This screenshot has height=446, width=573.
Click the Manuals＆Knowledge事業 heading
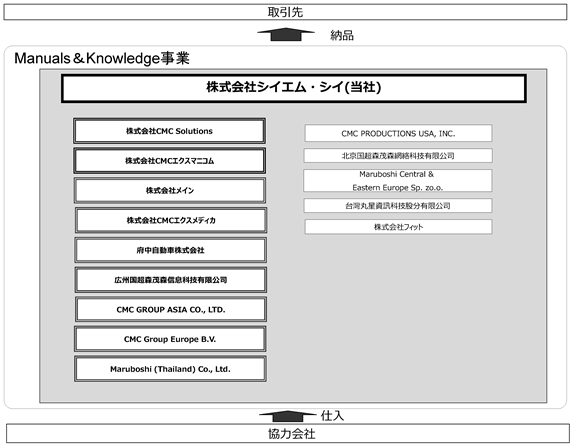pyautogui.click(x=102, y=58)
